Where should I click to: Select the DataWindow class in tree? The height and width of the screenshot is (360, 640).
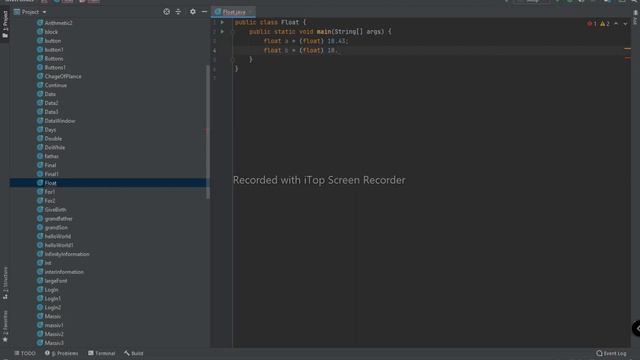56,121
